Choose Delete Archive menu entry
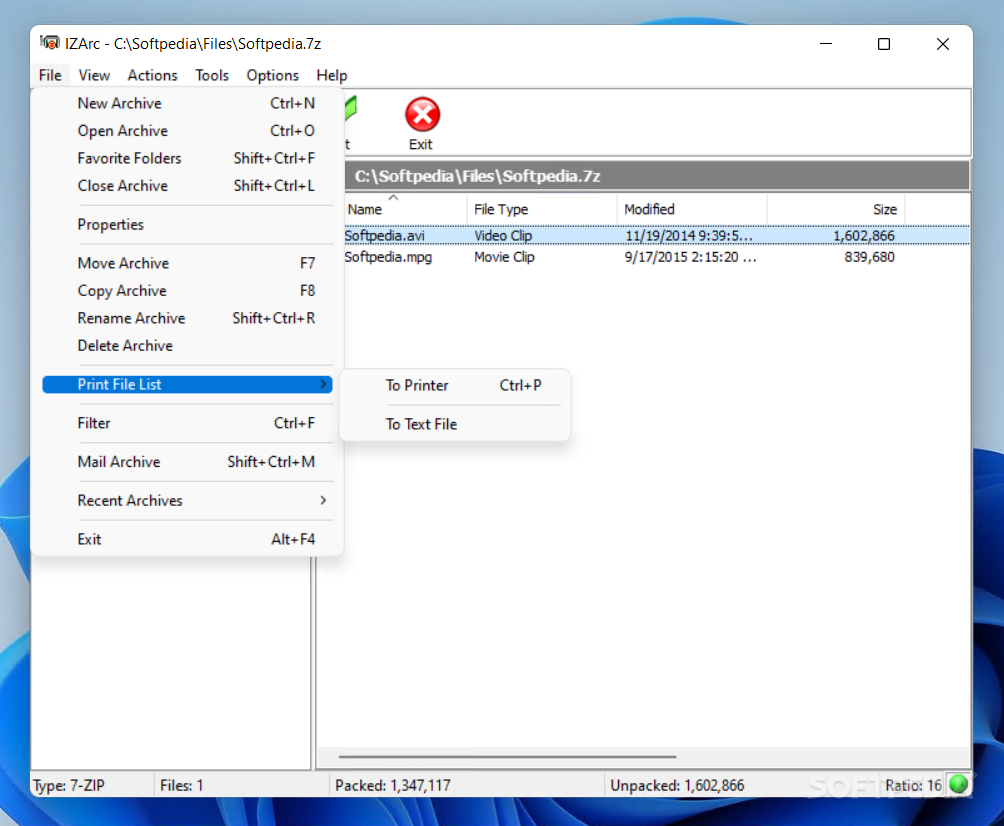Image resolution: width=1004 pixels, height=826 pixels. (187, 346)
